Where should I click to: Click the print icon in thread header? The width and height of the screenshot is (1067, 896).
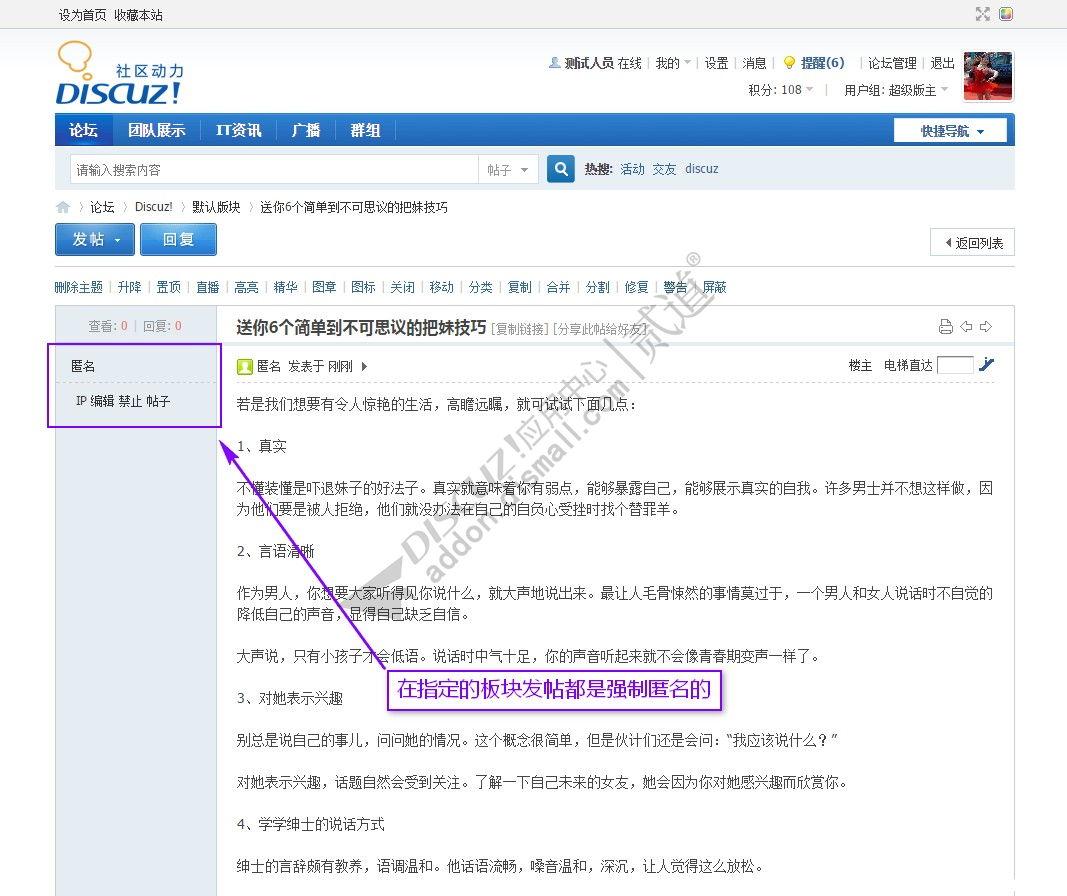[x=946, y=327]
